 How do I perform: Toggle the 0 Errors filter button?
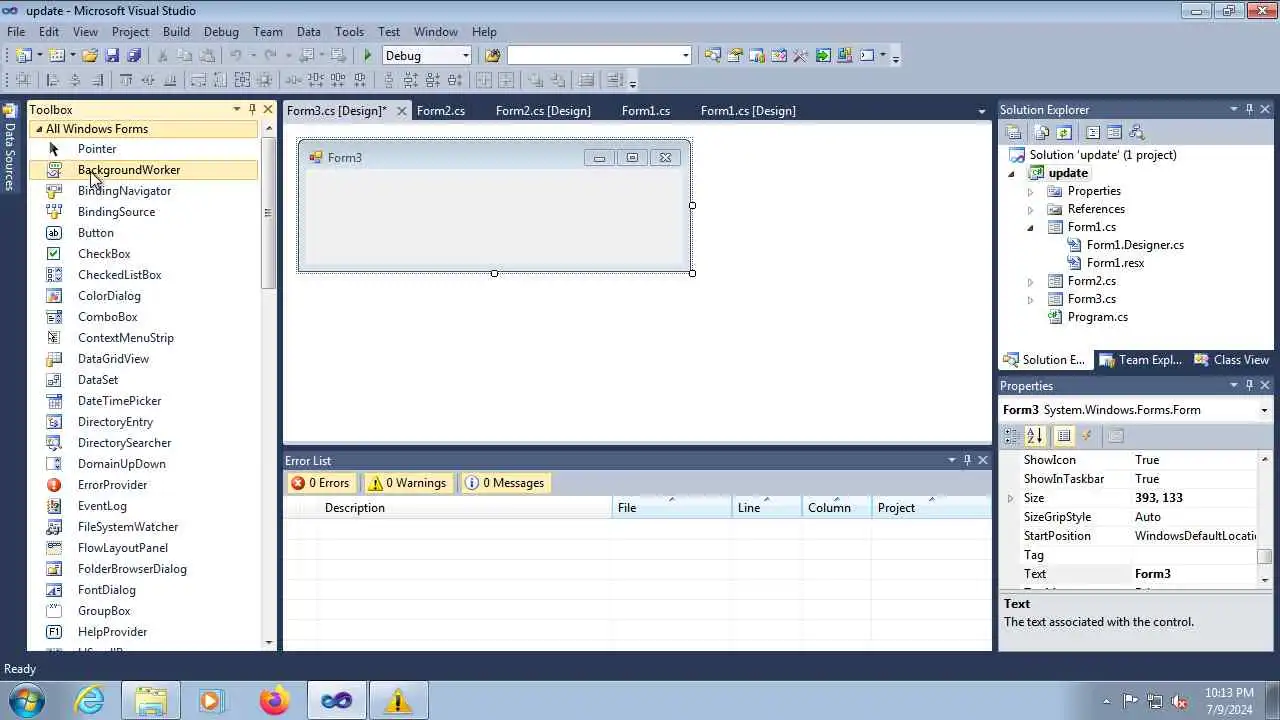(x=320, y=483)
